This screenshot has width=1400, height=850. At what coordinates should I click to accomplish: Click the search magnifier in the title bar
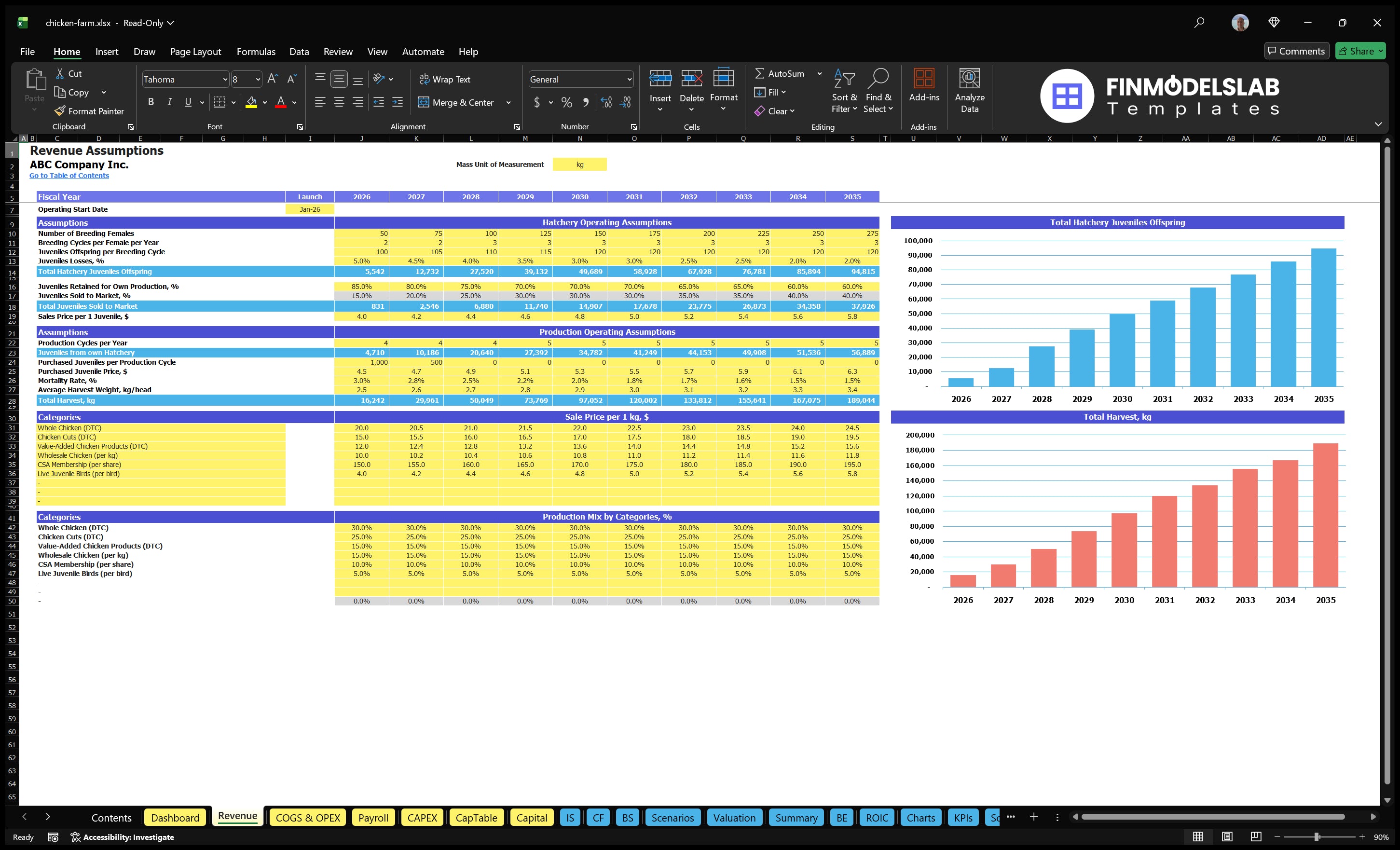[x=1199, y=23]
